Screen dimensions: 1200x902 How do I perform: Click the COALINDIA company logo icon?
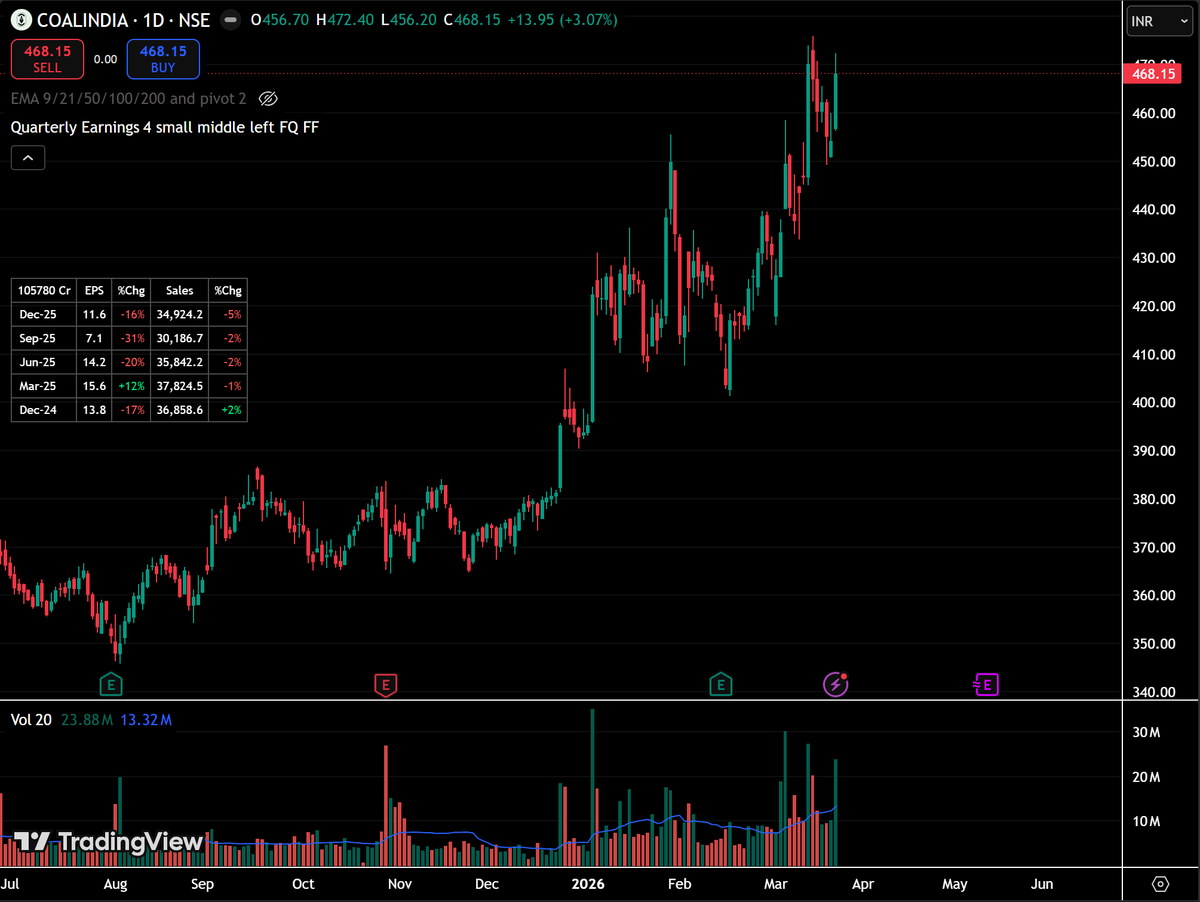(21, 19)
